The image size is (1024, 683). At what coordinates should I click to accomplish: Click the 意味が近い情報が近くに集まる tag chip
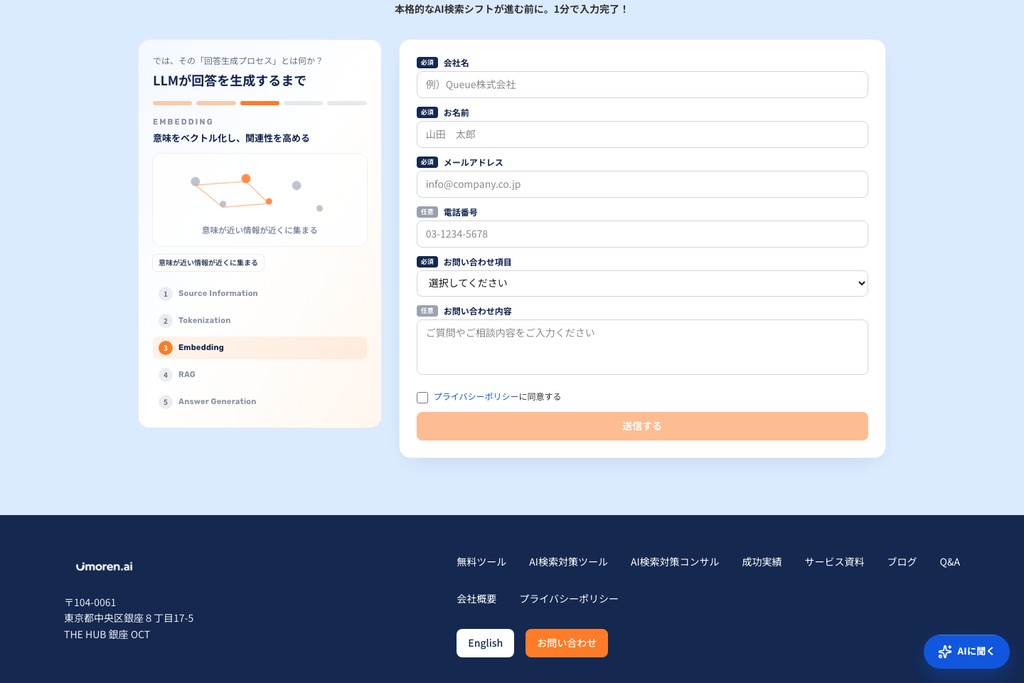point(208,262)
